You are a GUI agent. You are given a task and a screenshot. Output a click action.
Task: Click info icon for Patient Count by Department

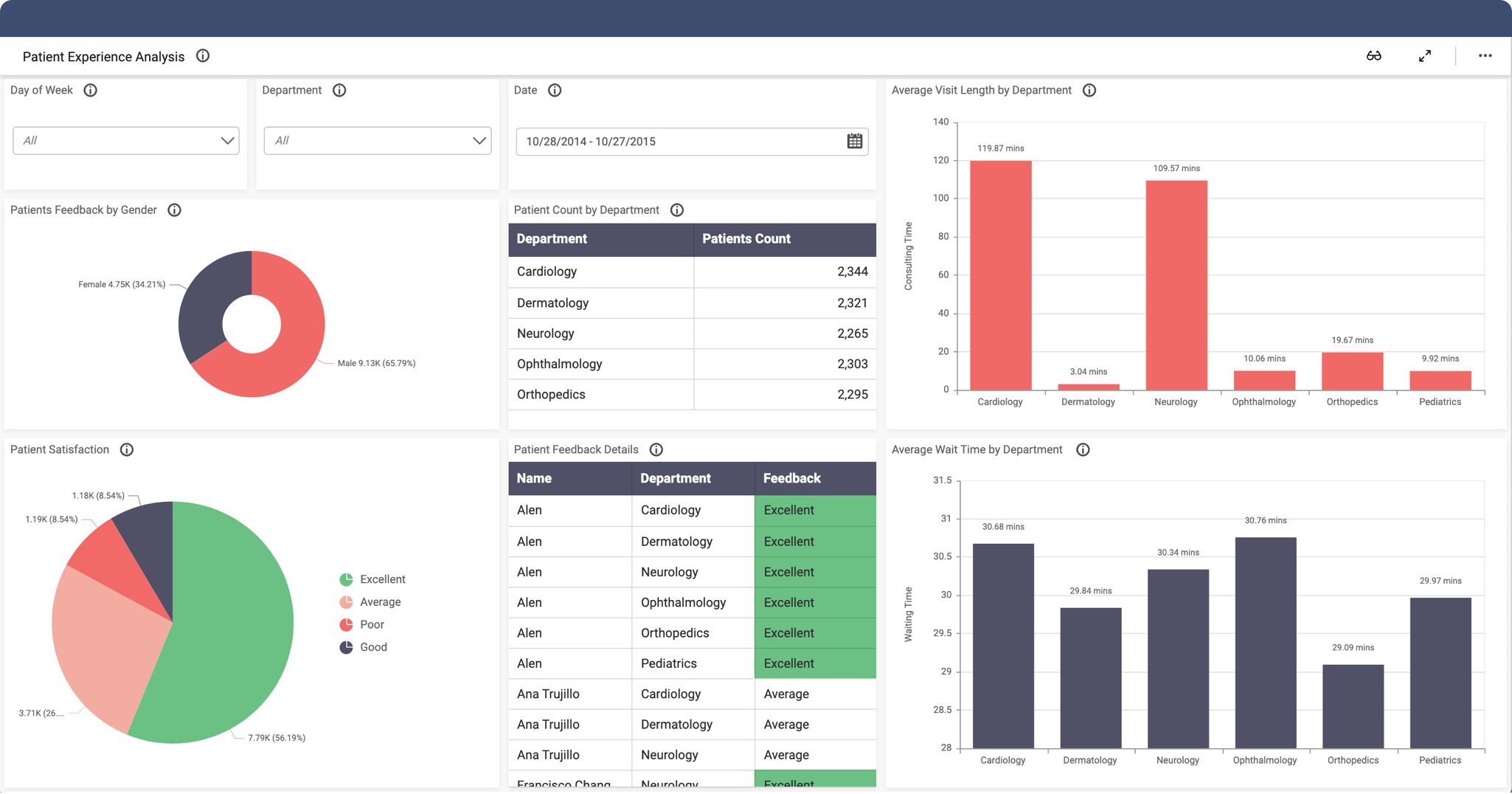click(676, 210)
